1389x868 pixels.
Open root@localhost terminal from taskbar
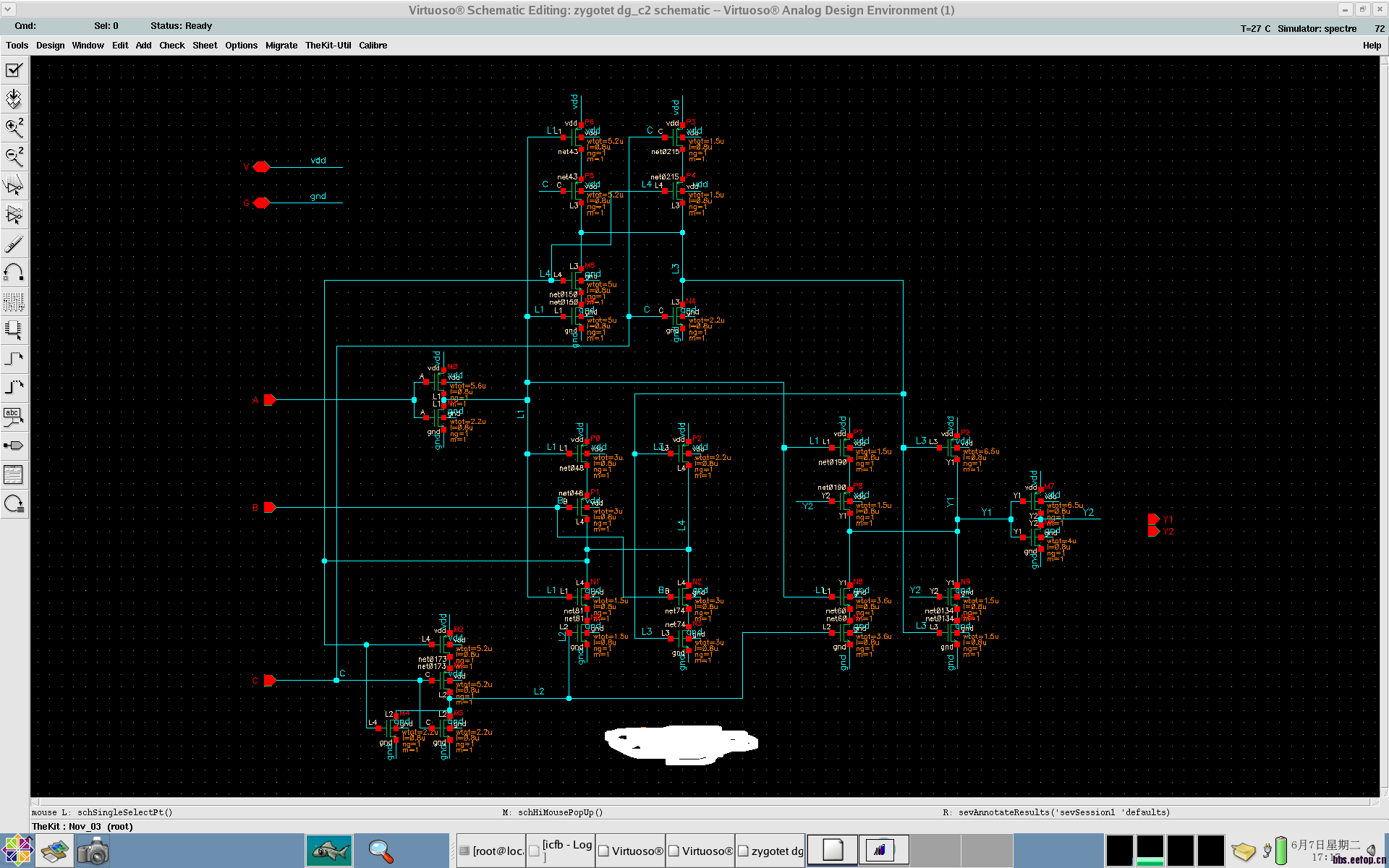[490, 851]
